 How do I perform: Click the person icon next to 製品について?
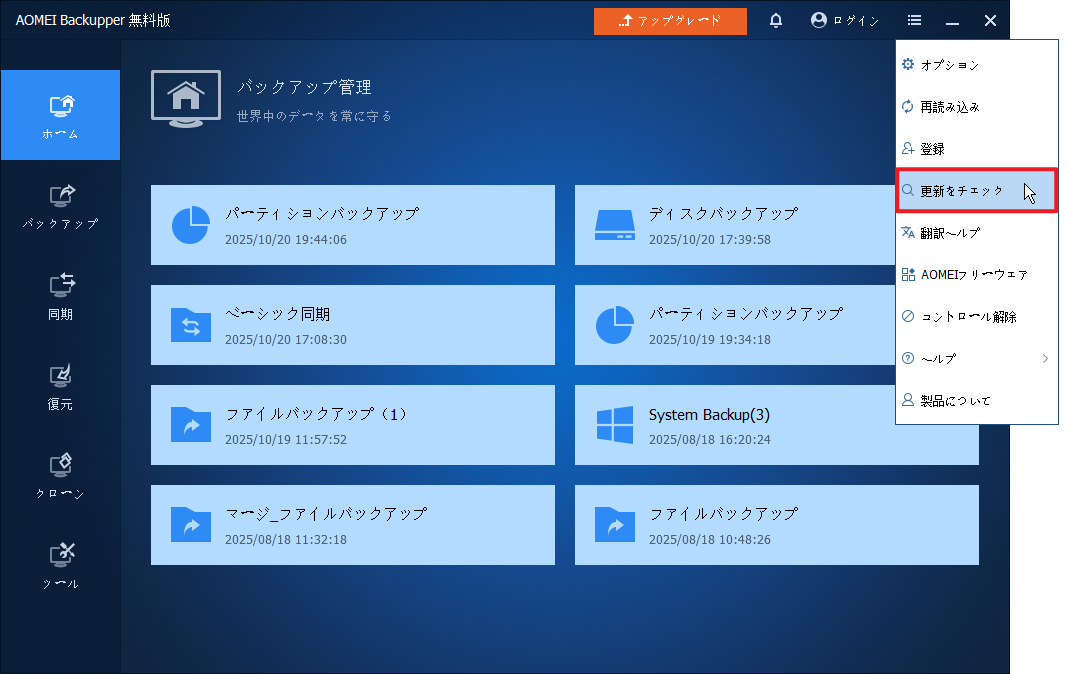pyautogui.click(x=908, y=400)
